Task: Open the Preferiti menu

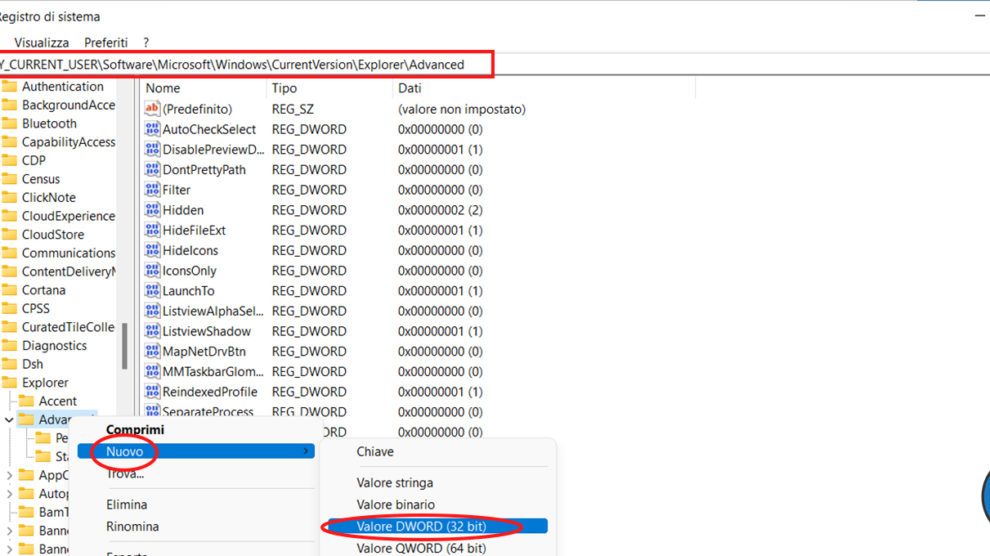Action: (x=106, y=43)
